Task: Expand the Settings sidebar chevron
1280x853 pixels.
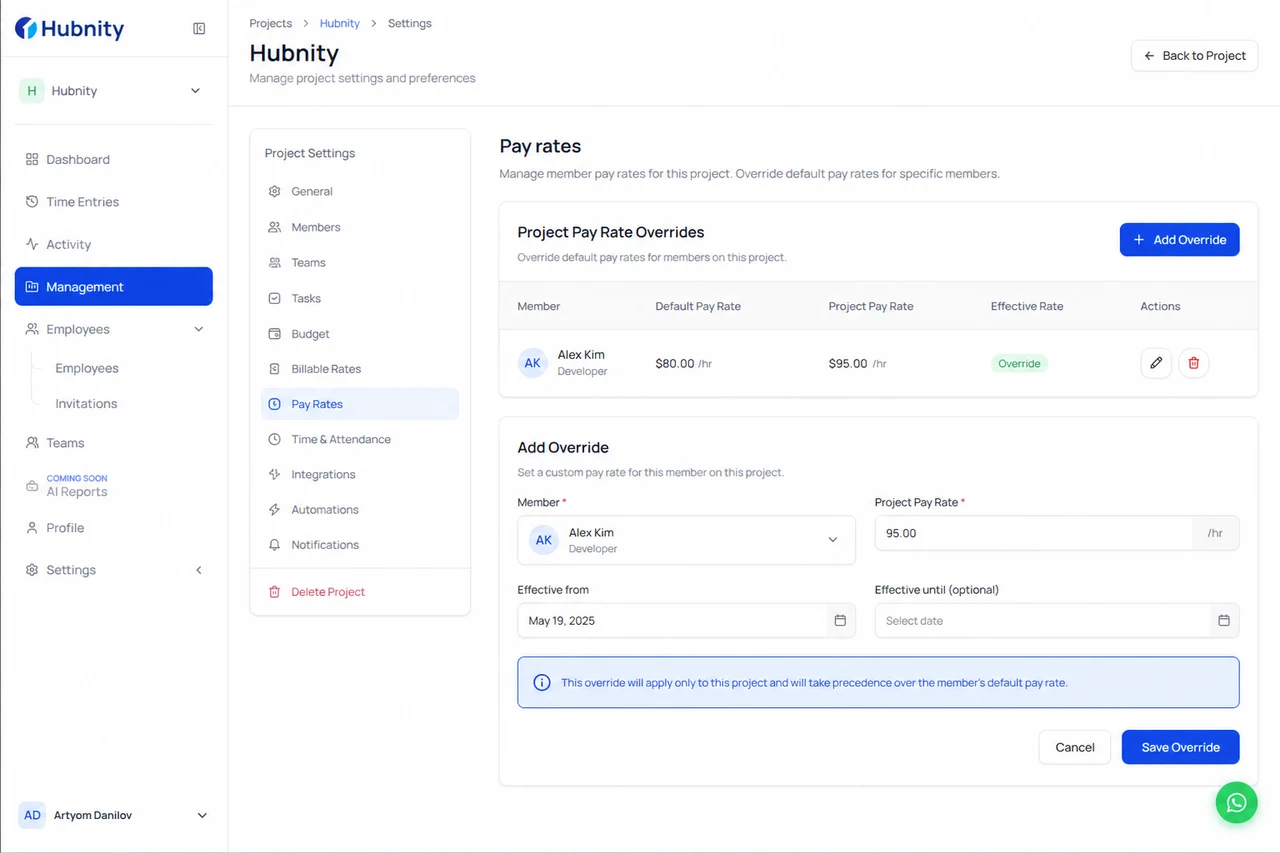Action: click(198, 570)
